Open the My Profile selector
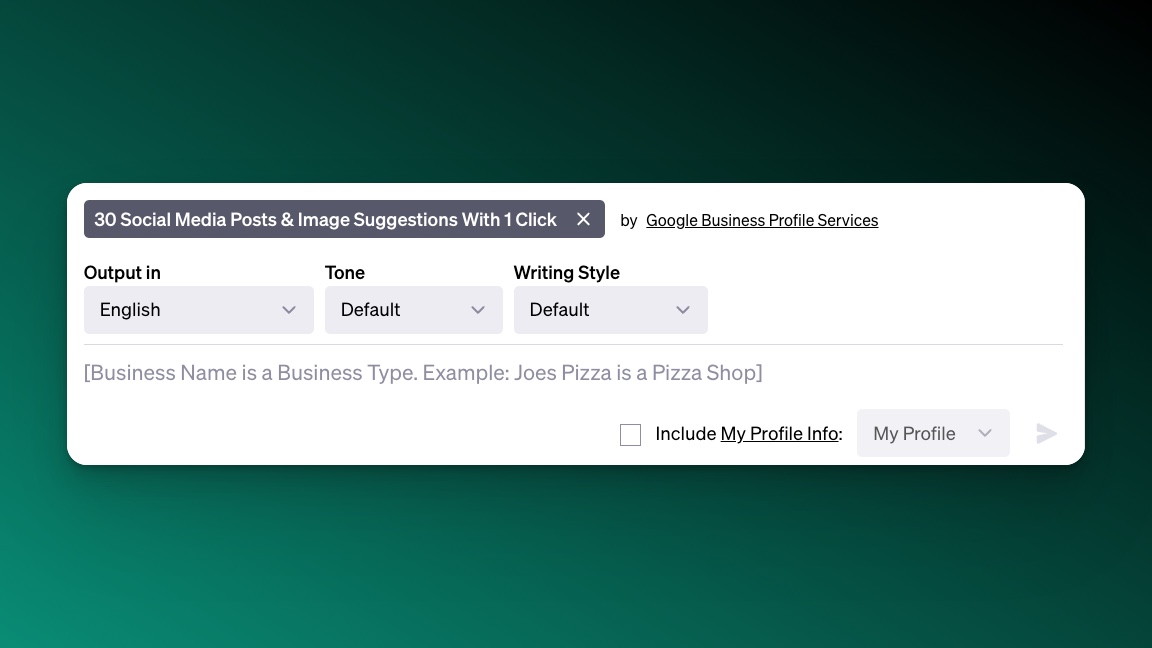Viewport: 1152px width, 648px height. click(x=932, y=433)
